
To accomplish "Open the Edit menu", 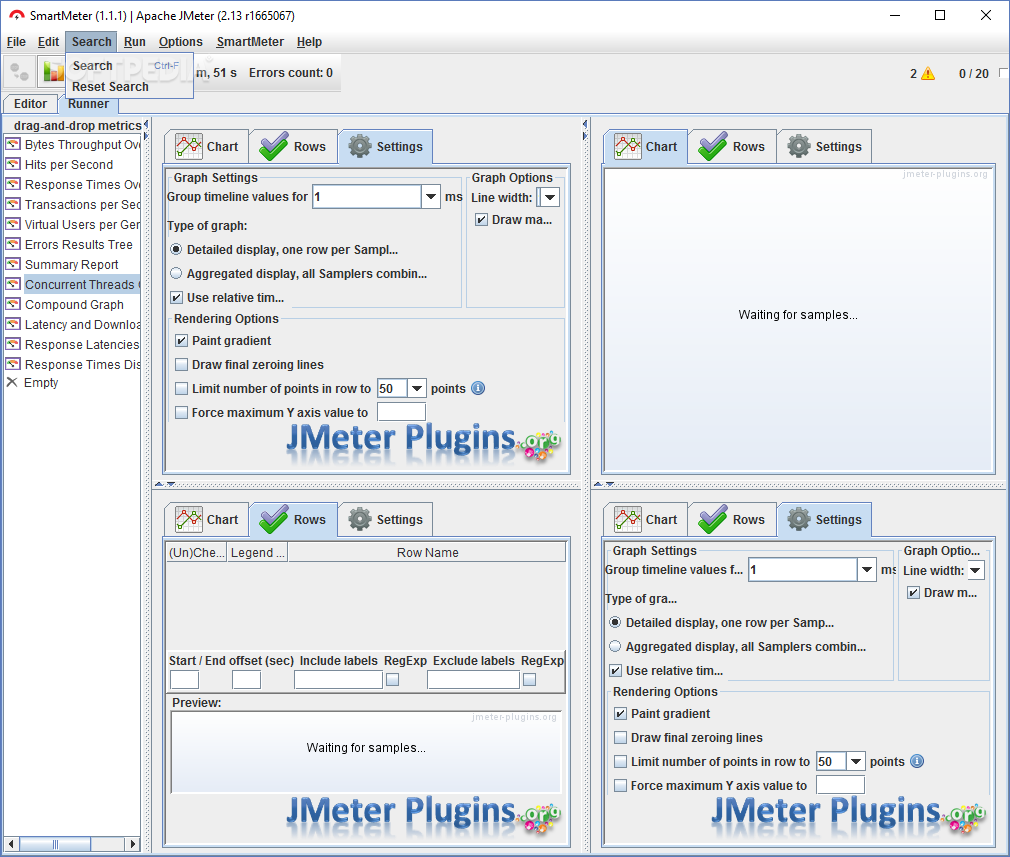I will 48,42.
